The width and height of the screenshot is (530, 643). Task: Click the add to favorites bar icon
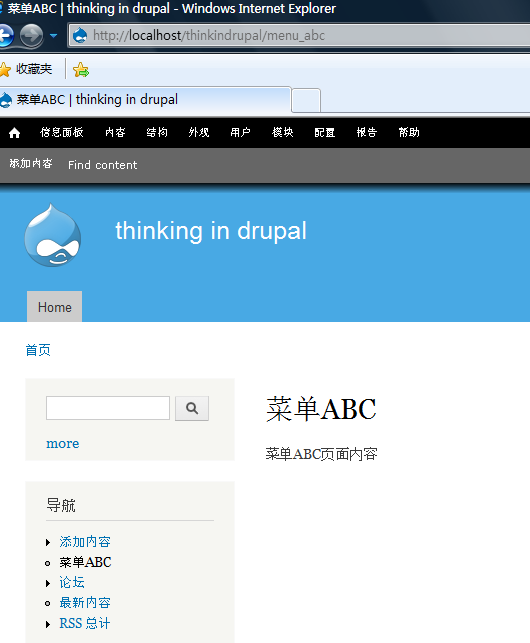coord(81,70)
